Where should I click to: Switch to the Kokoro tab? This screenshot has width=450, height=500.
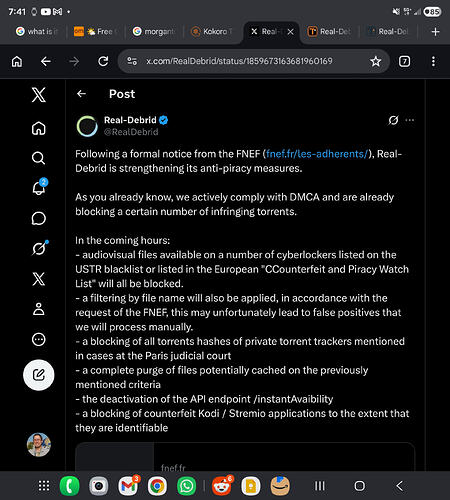212,32
